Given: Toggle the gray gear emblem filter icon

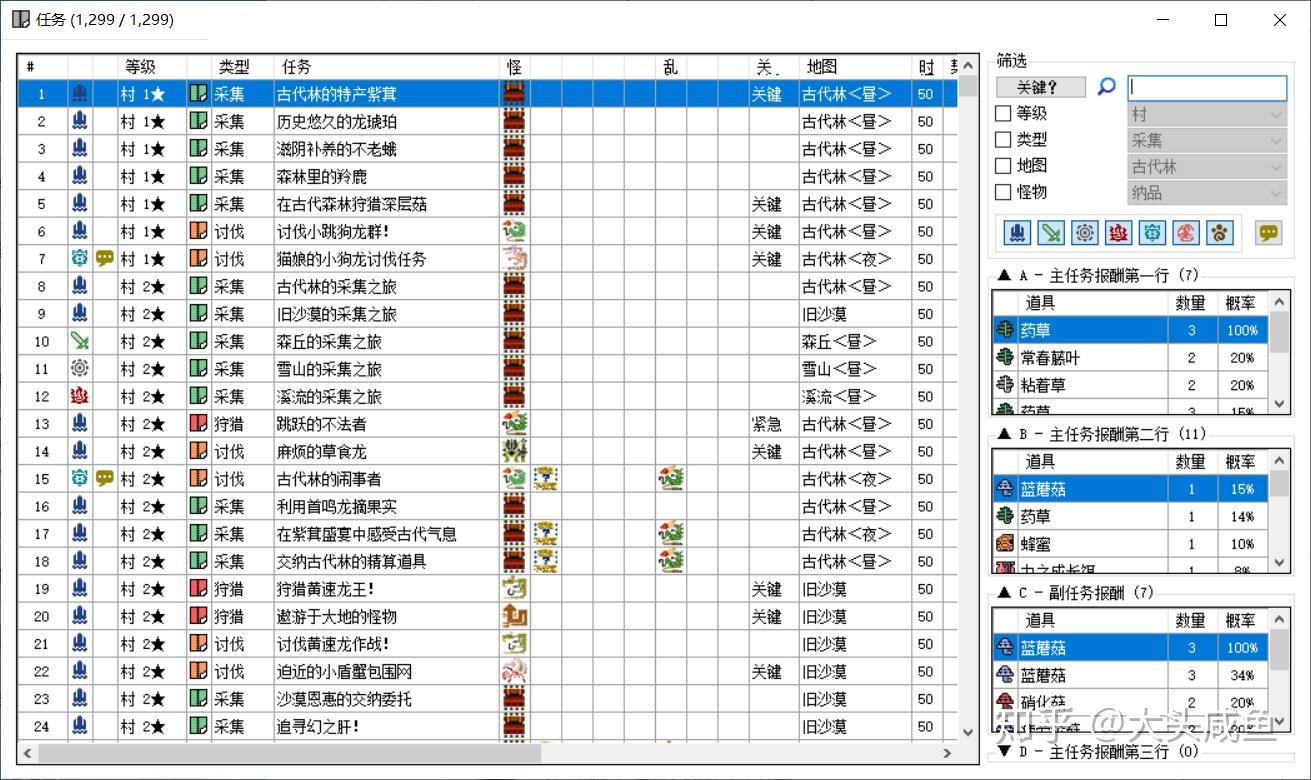Looking at the screenshot, I should coord(1085,233).
